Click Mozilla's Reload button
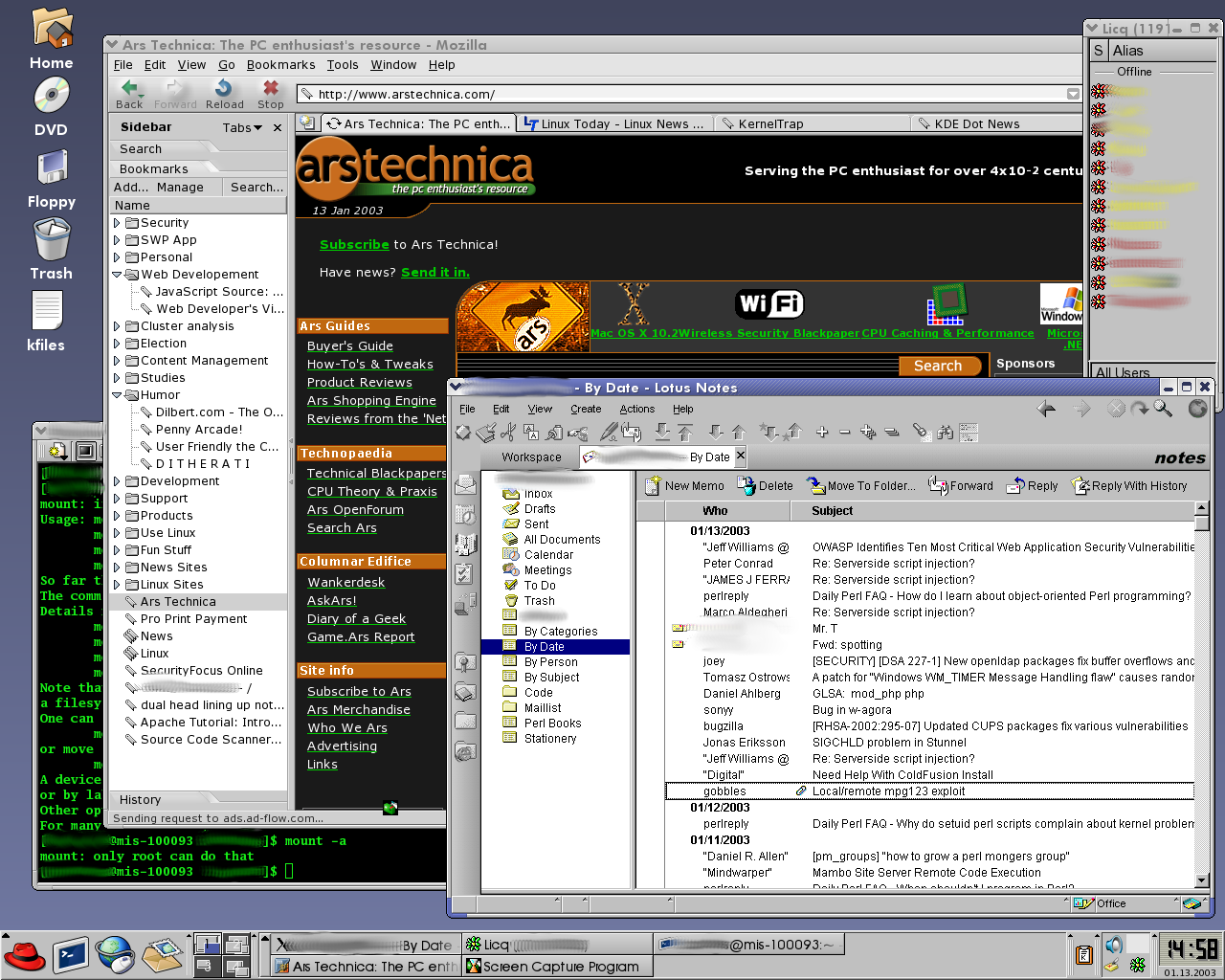 (224, 94)
